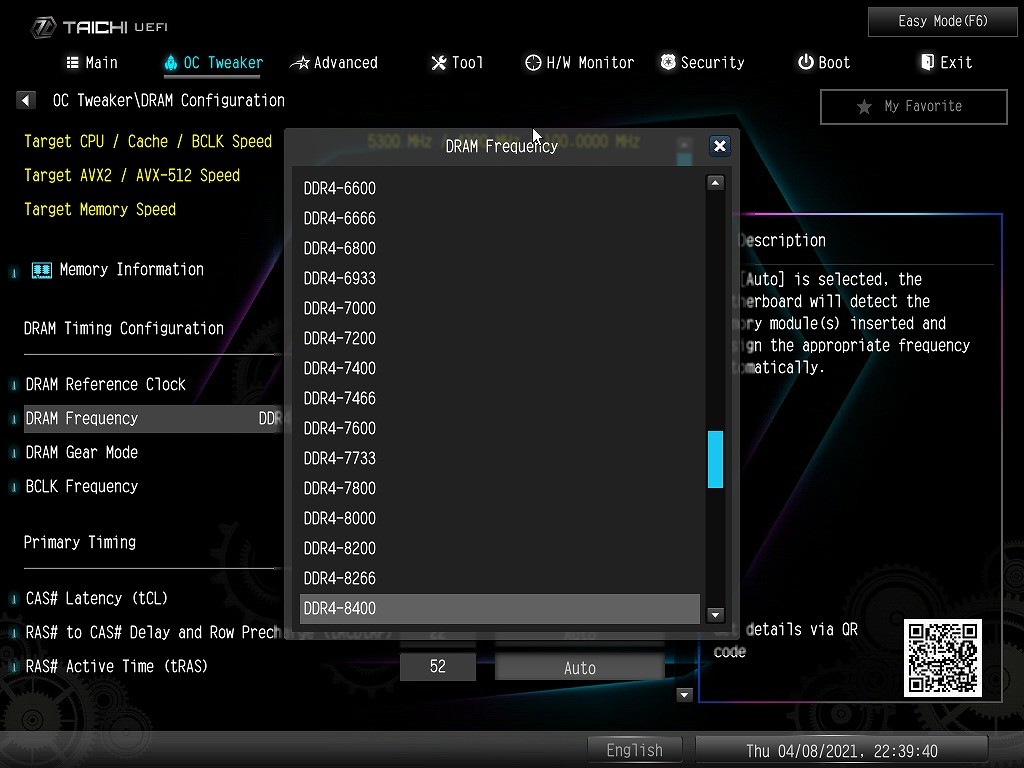
Task: Click the QR code image
Action: (x=942, y=657)
